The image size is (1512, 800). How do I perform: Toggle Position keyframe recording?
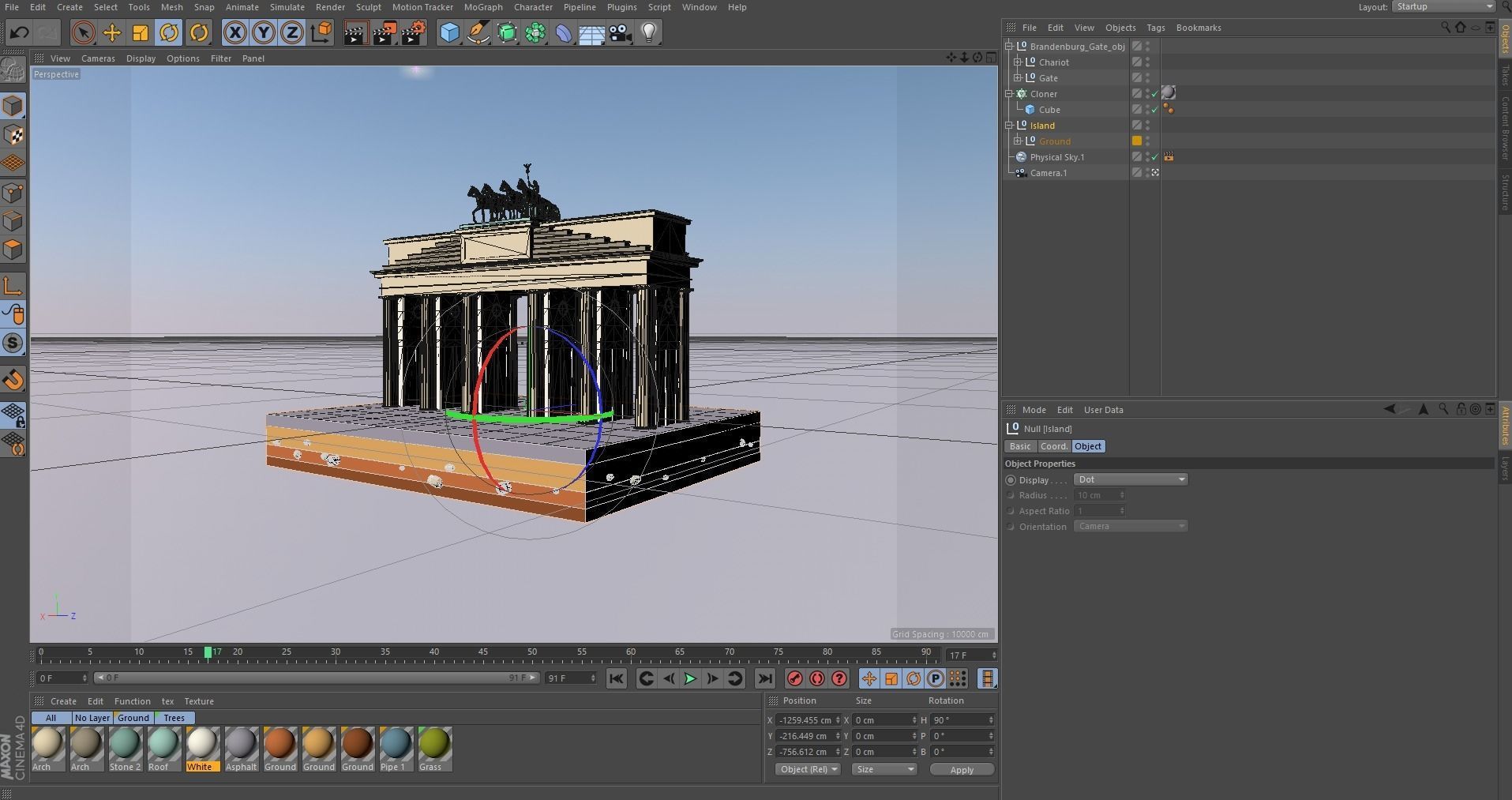(x=869, y=678)
